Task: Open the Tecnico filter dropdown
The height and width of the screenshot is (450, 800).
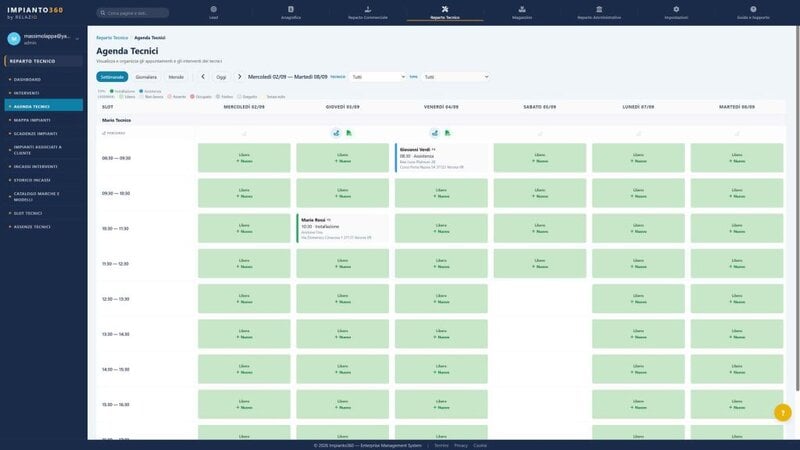Action: [x=378, y=77]
